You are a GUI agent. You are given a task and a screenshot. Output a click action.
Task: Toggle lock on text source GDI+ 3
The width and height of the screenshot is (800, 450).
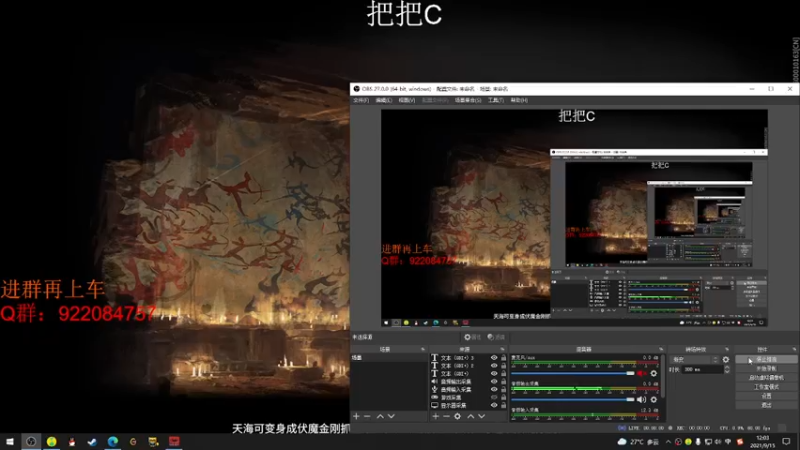coord(504,358)
